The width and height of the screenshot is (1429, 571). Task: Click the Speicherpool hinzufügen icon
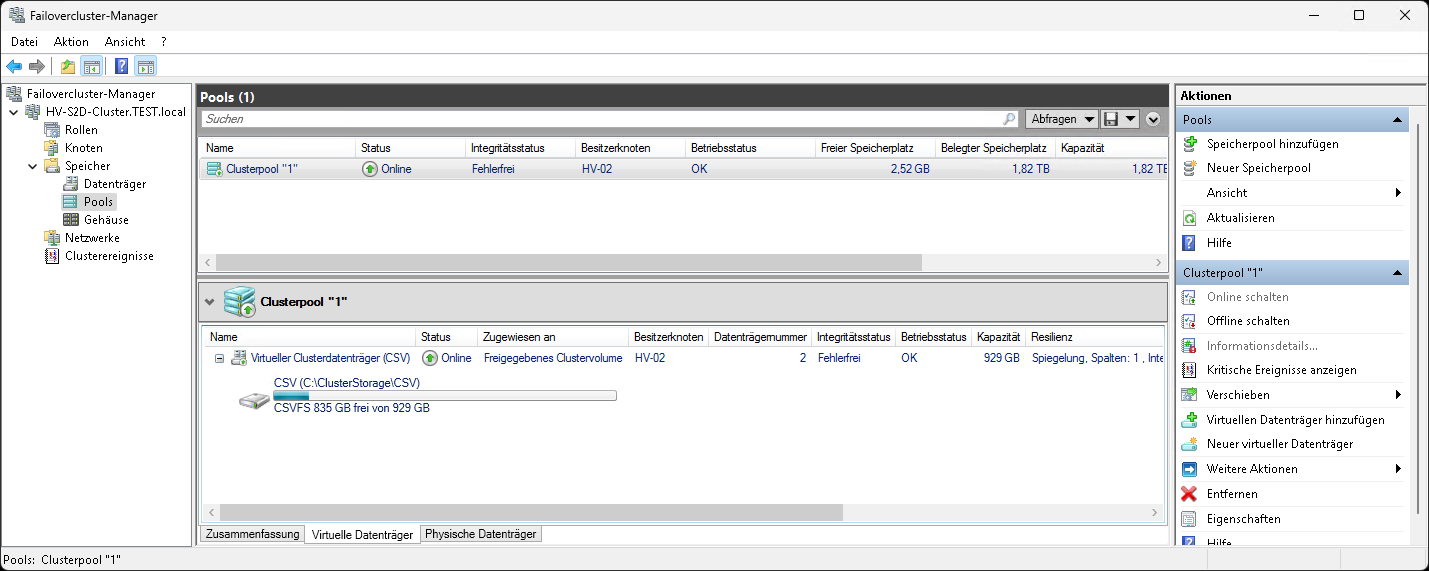[1190, 144]
